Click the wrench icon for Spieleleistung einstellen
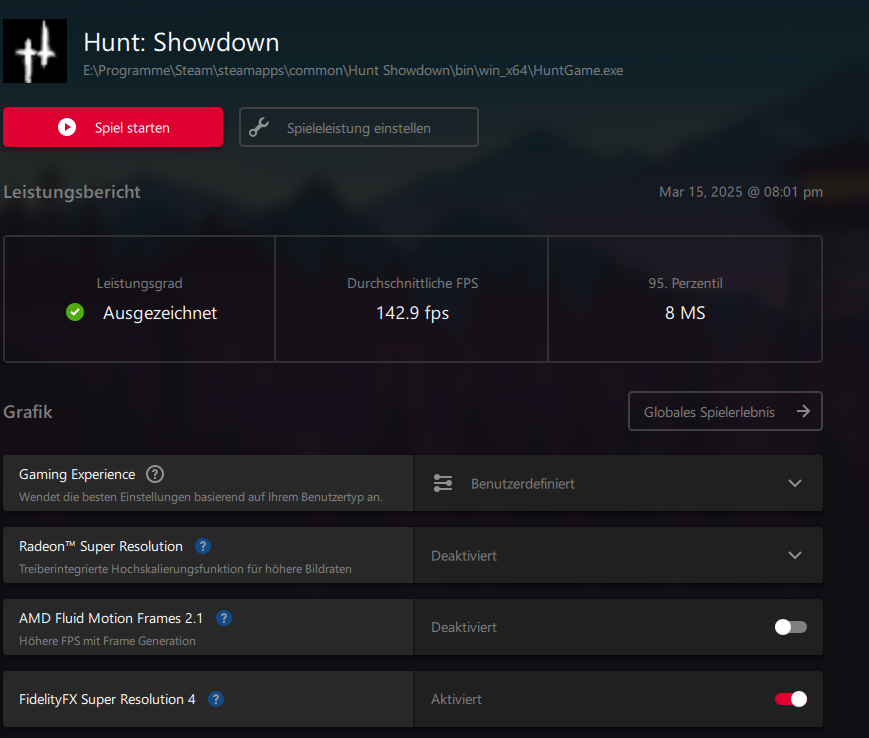 259,127
